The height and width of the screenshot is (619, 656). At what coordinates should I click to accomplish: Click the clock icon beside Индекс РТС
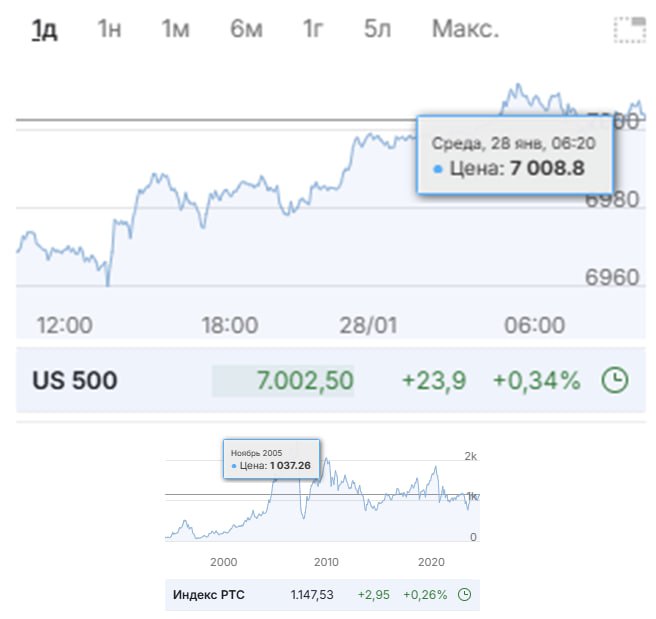click(x=464, y=595)
